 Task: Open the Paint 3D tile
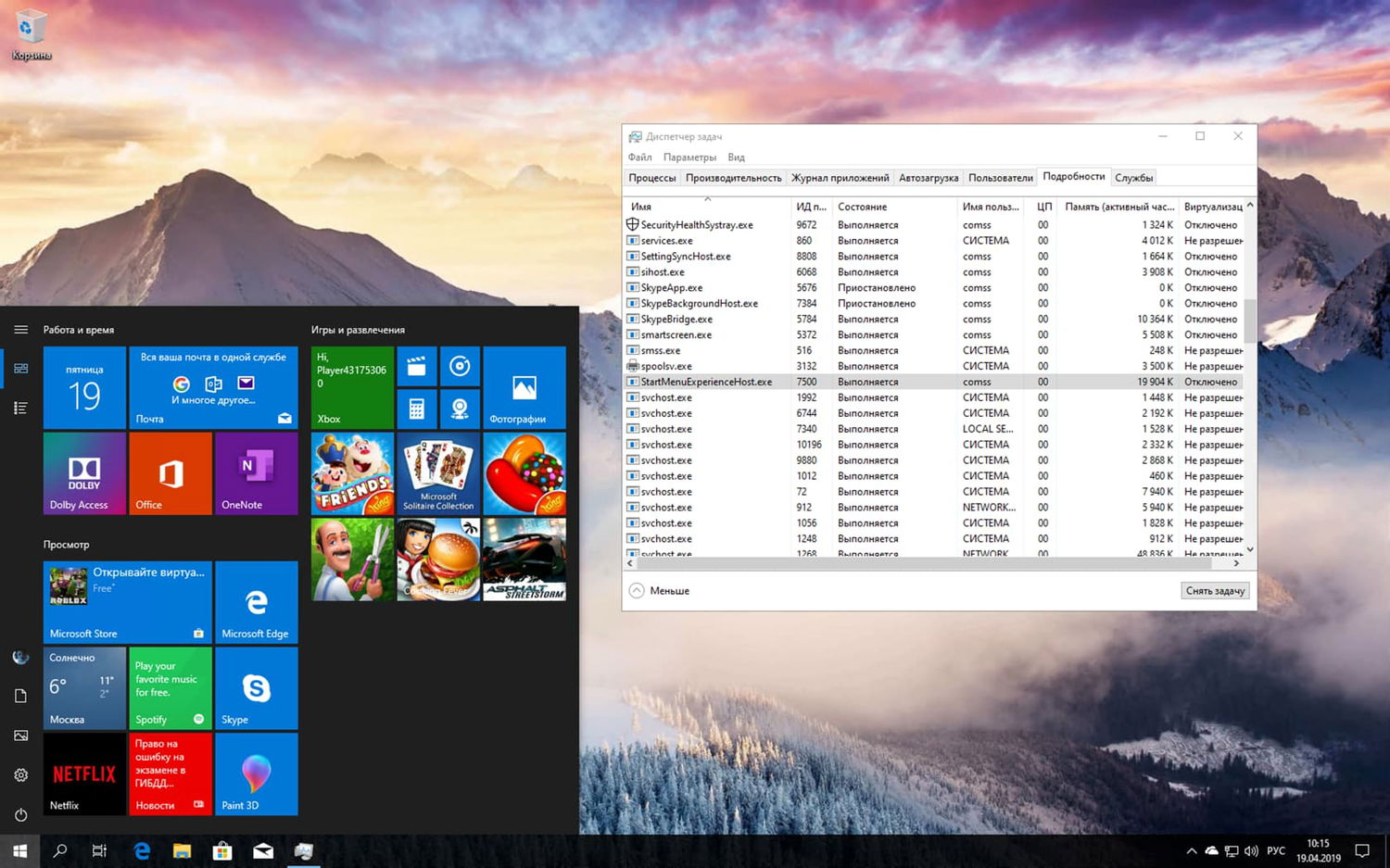257,774
